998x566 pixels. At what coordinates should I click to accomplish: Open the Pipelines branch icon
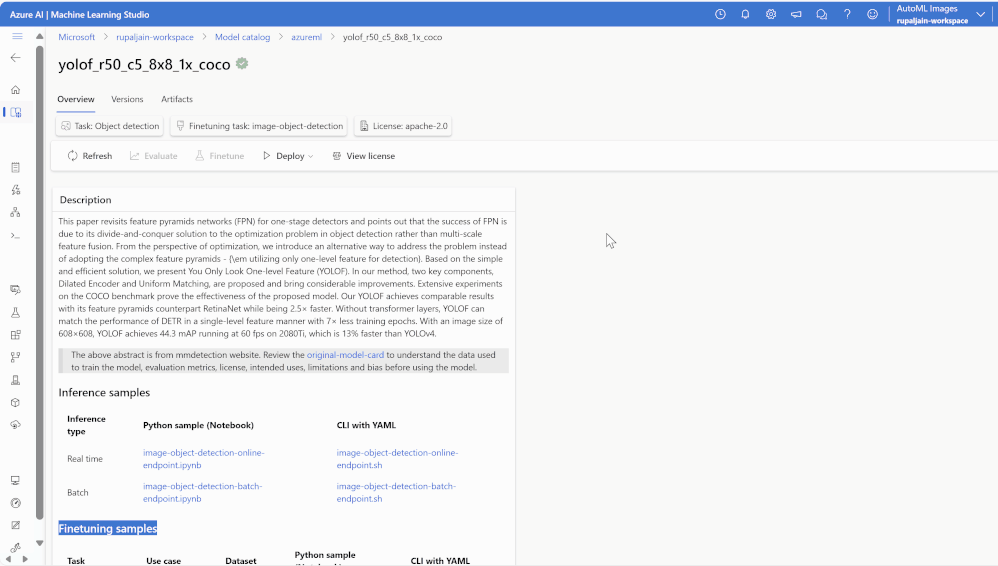click(16, 357)
